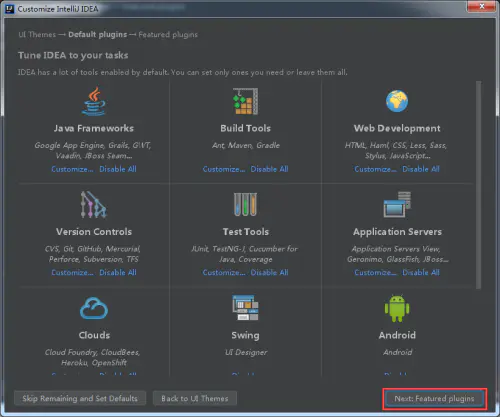
Task: Click 'JUnit, TestNG-J, Cucumber for Java' description
Action: pos(245,254)
